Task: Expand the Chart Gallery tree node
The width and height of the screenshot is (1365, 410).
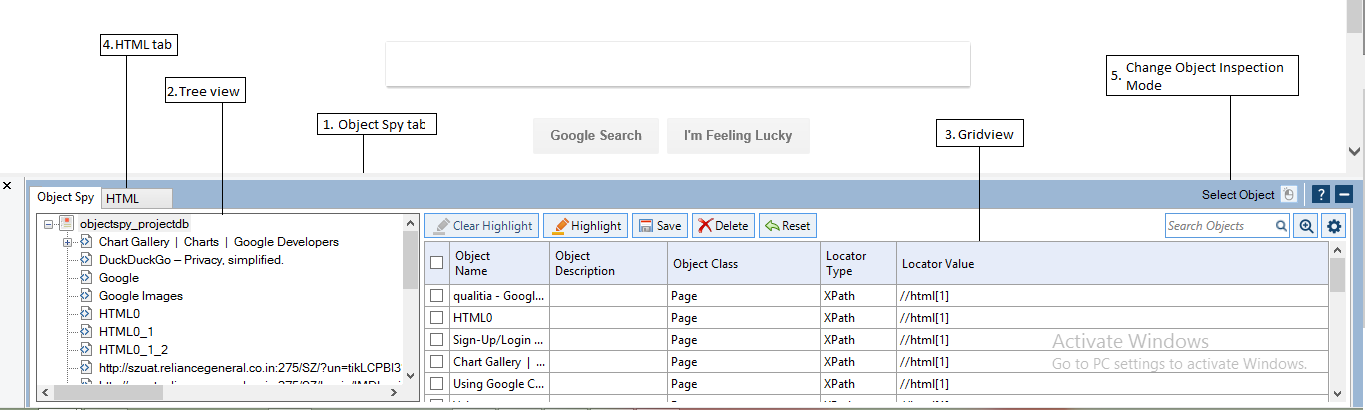Action: (67, 242)
